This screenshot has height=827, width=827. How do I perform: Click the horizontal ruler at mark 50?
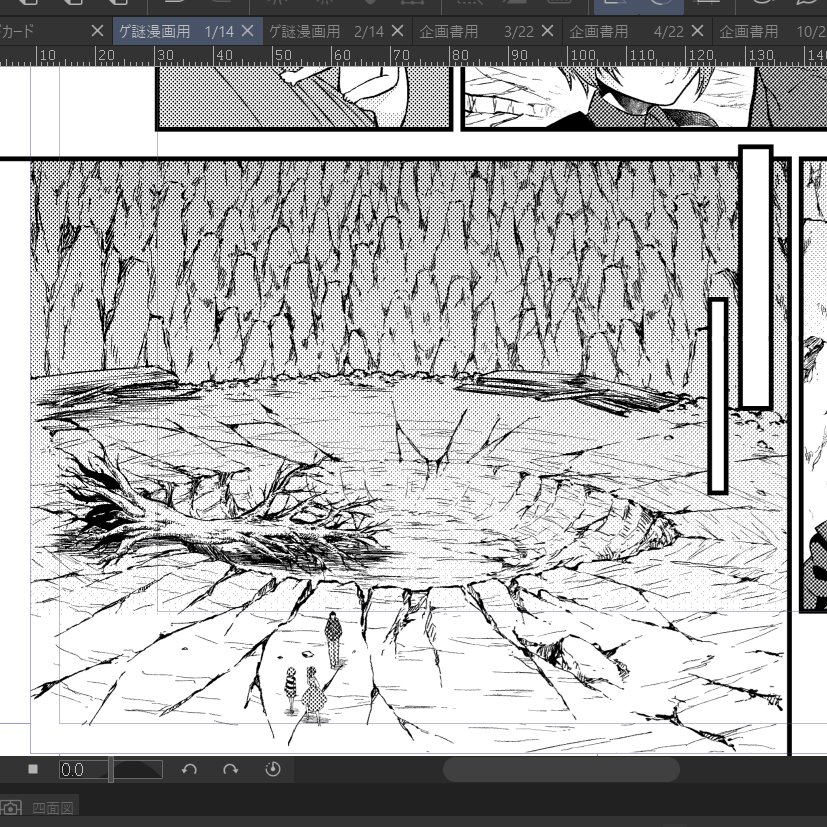283,55
